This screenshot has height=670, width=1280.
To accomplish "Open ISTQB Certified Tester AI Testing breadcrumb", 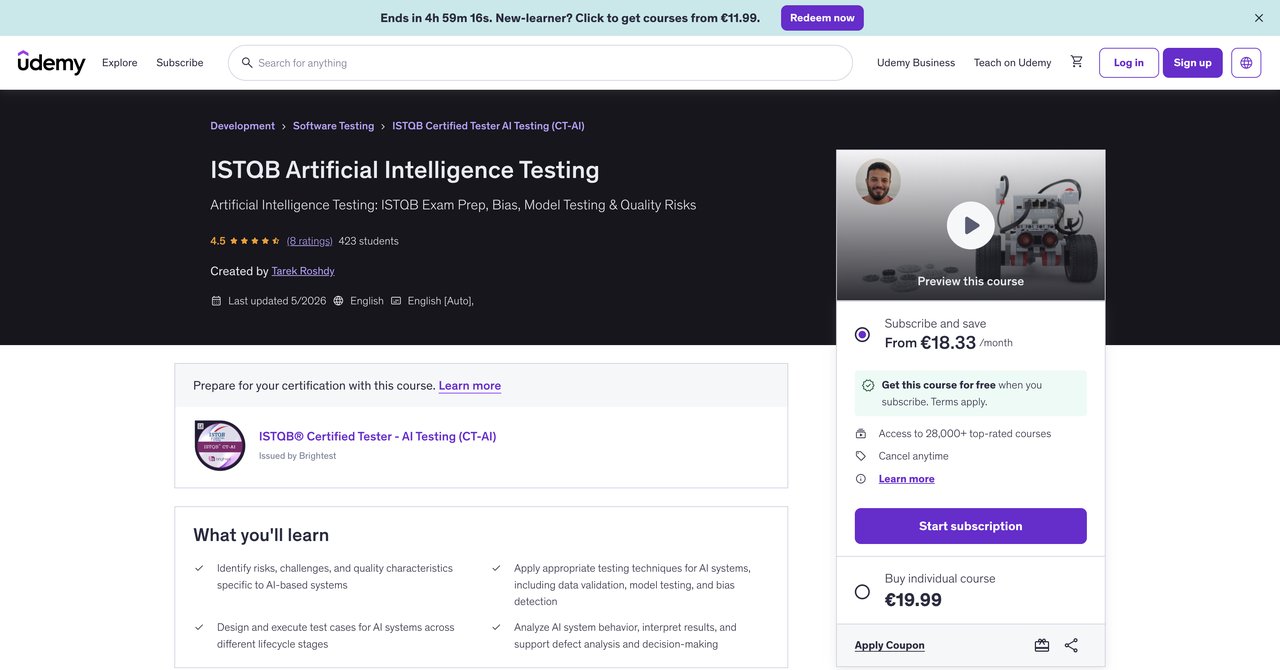I will point(488,126).
